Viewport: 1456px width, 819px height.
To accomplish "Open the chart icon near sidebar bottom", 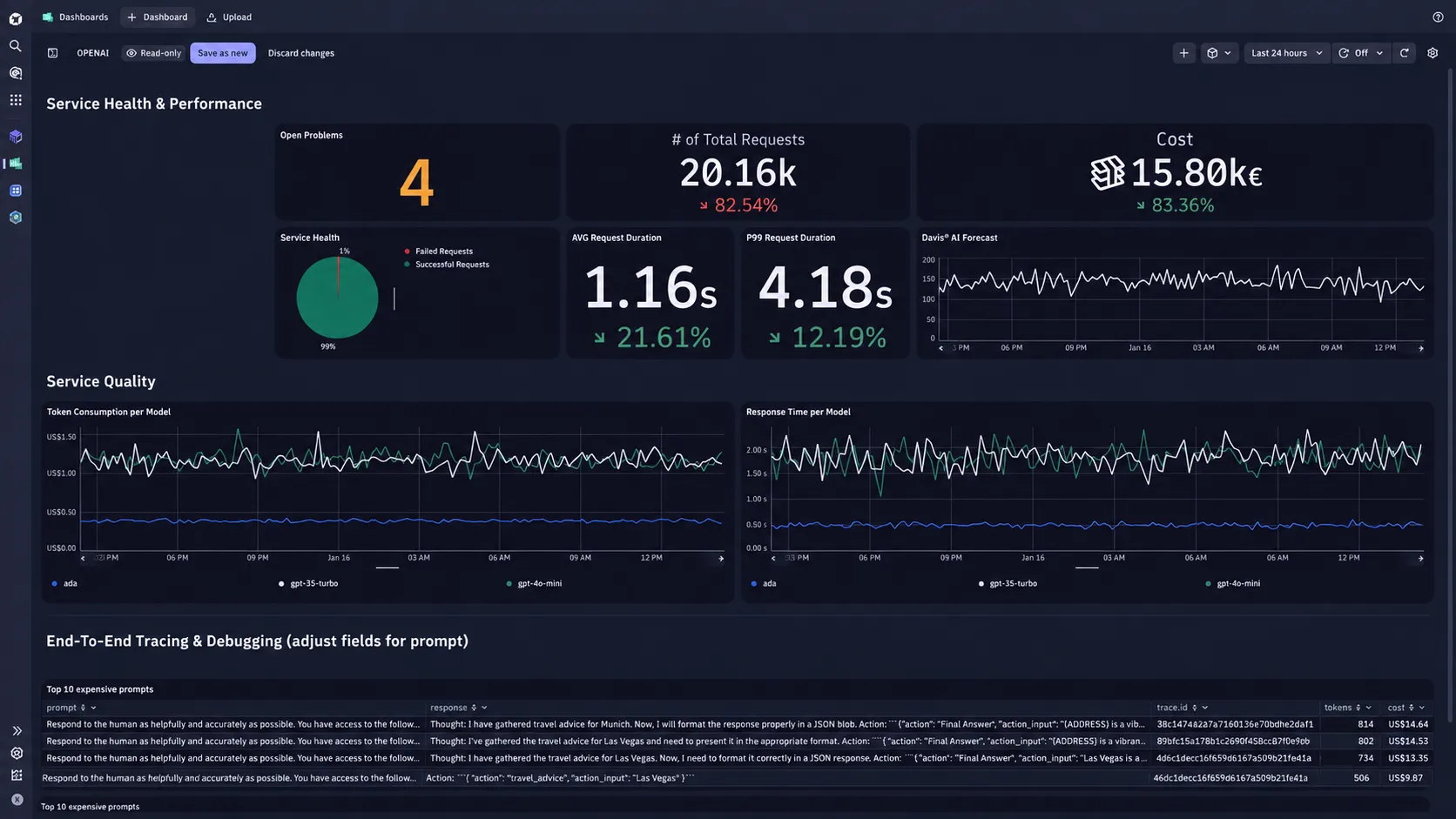I will [17, 775].
